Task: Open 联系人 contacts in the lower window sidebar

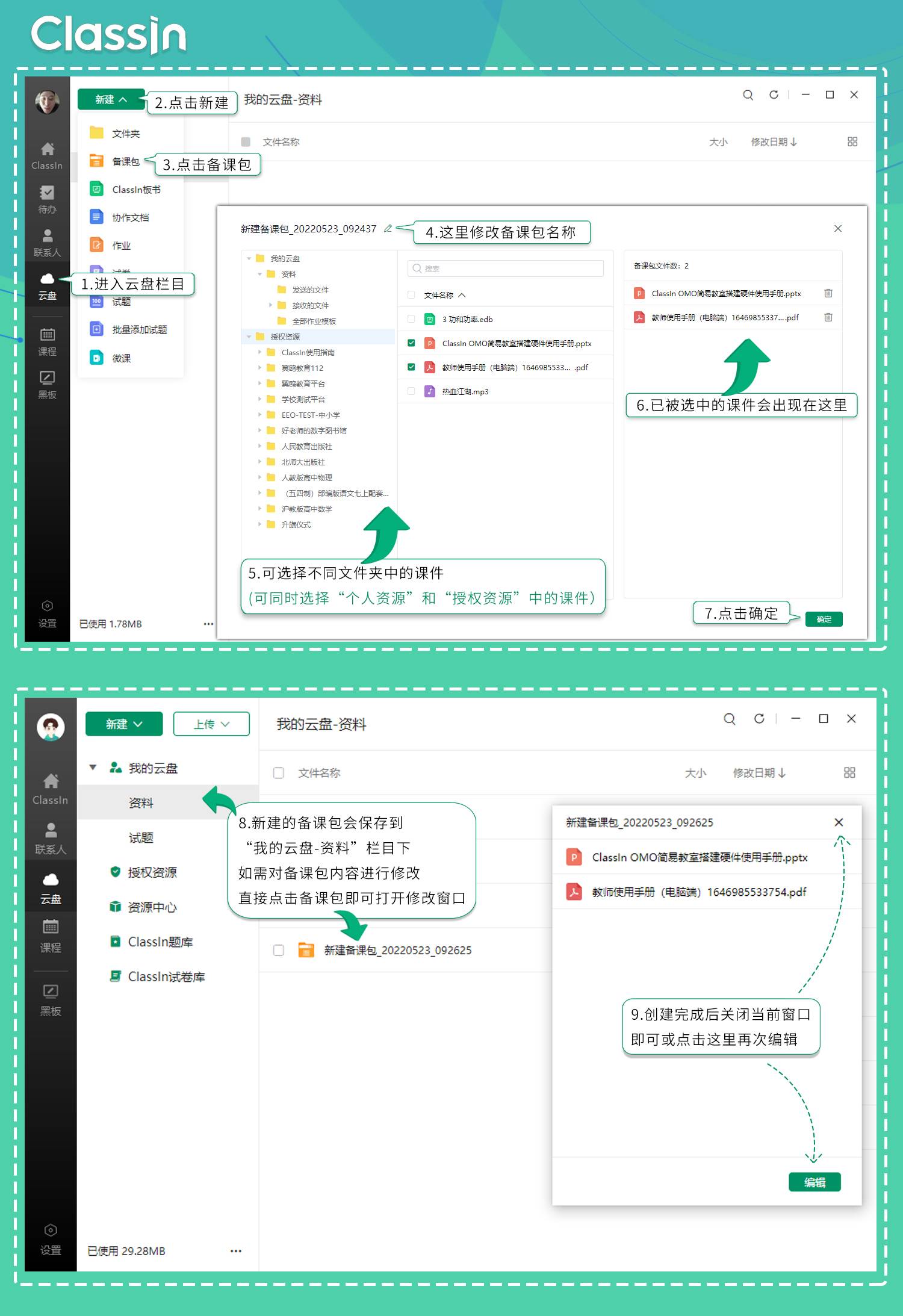Action: [x=51, y=839]
